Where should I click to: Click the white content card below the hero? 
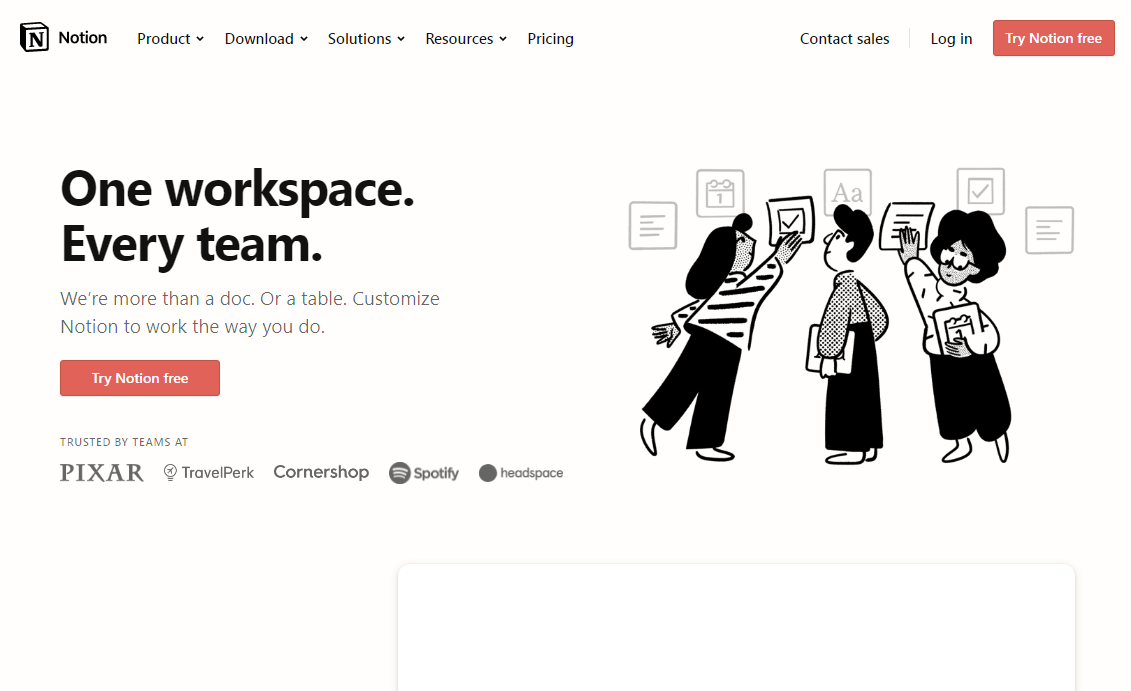click(x=736, y=628)
